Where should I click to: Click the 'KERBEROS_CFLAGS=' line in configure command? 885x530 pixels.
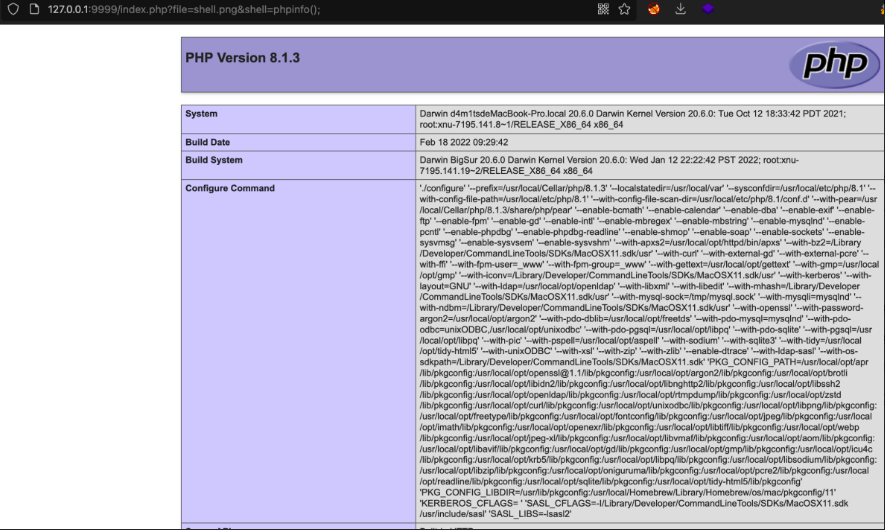[634, 503]
